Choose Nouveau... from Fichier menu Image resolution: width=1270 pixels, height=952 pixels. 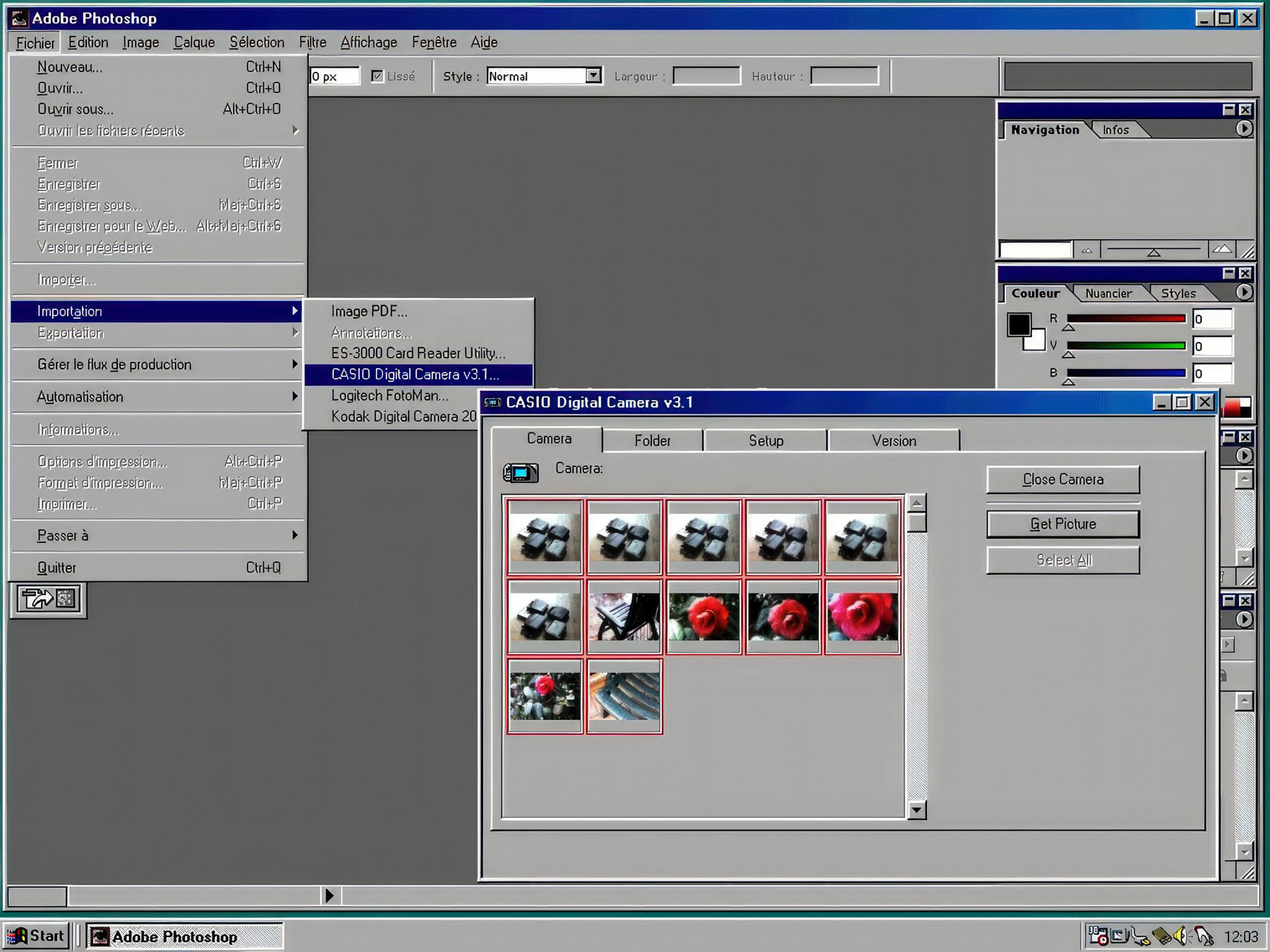click(159, 67)
